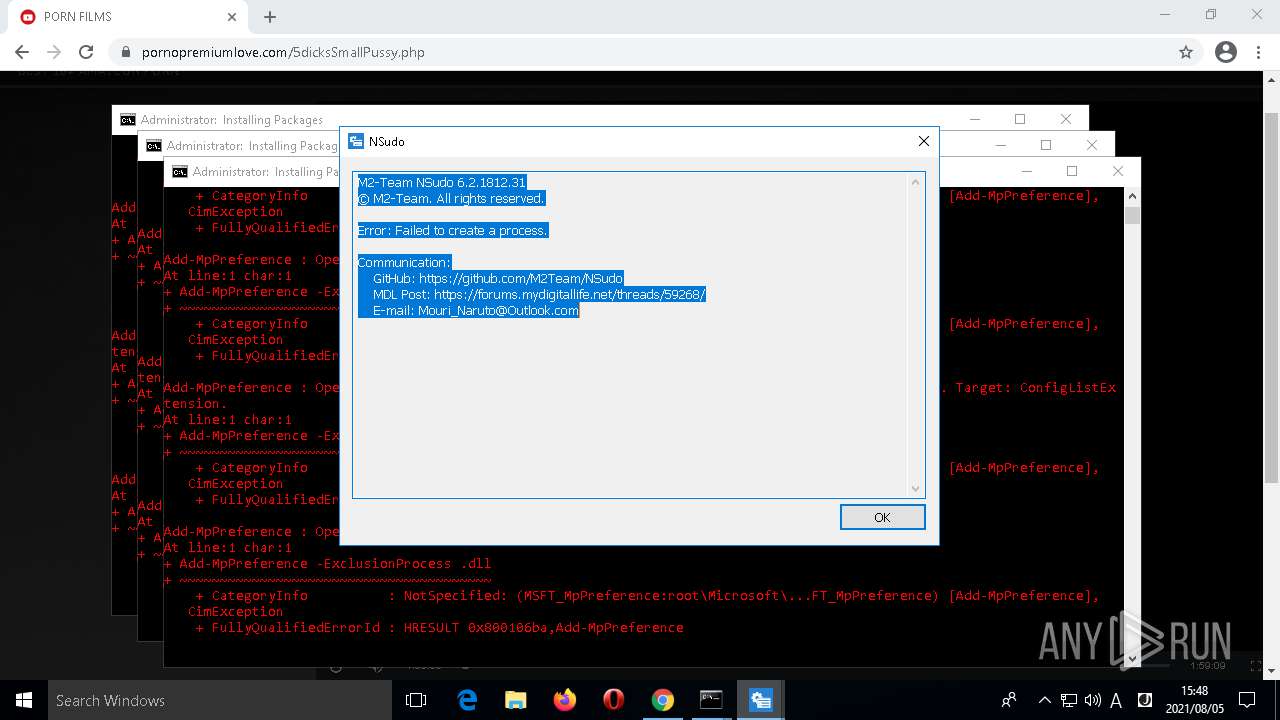Bookmark this page with the star icon

(x=1186, y=52)
